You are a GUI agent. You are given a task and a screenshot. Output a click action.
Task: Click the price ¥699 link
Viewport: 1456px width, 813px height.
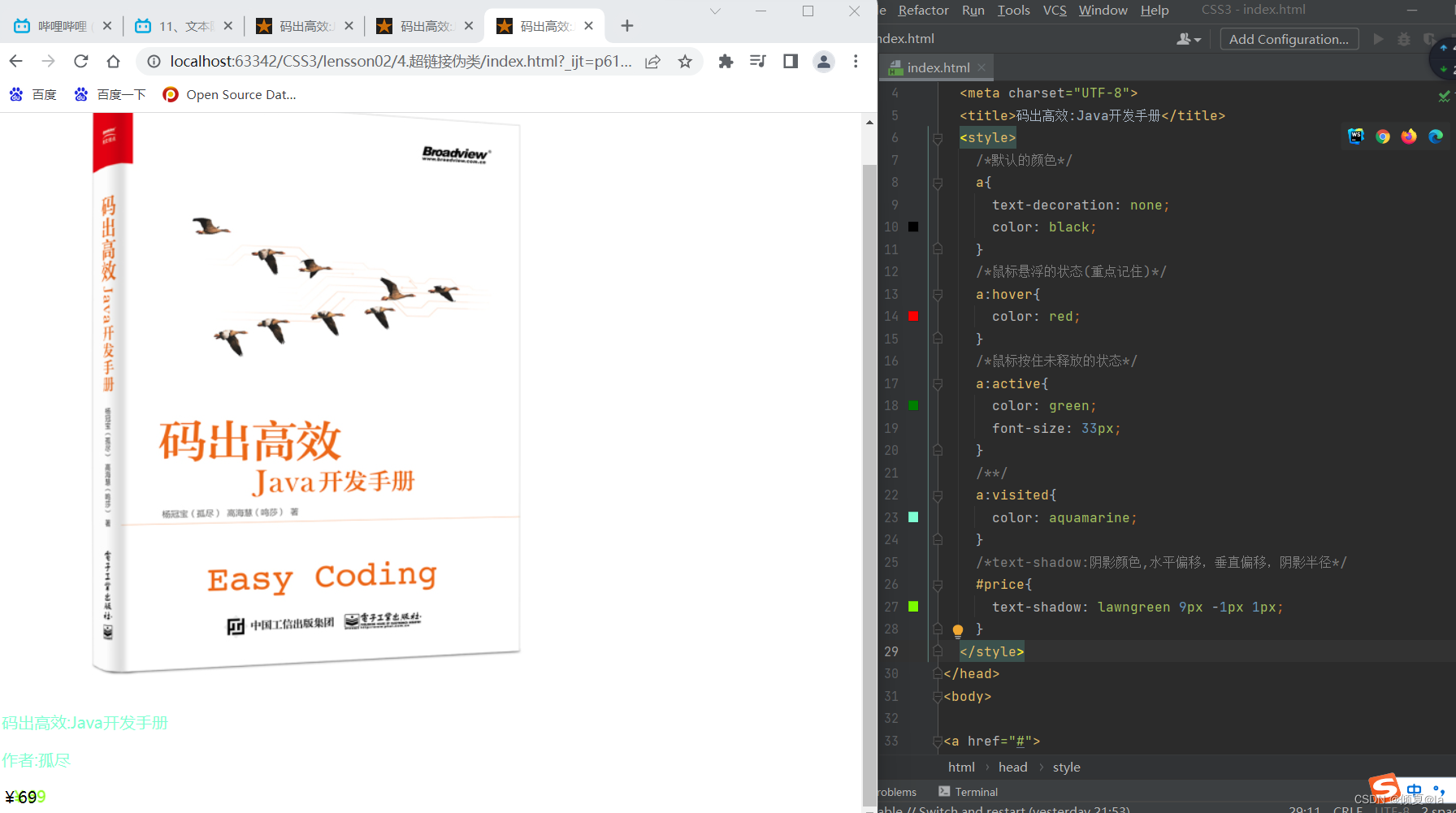pos(24,798)
